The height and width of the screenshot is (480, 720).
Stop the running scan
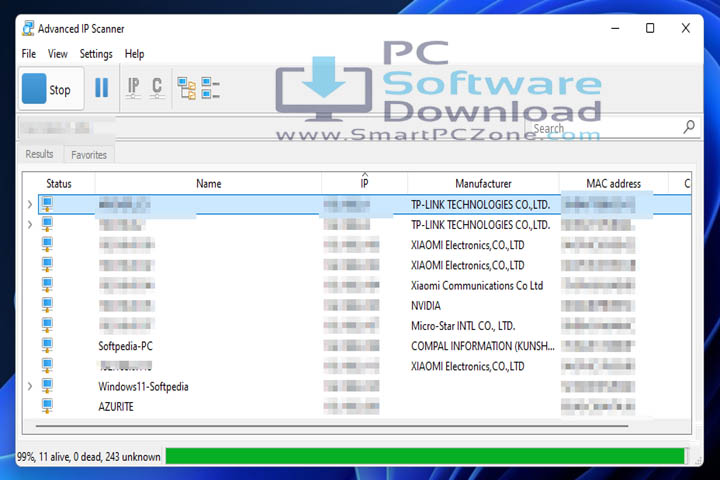point(51,89)
